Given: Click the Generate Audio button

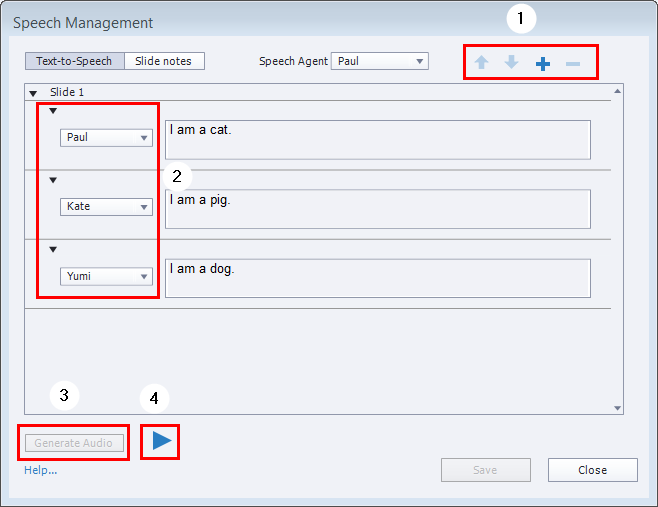Looking at the screenshot, I should click(74, 443).
